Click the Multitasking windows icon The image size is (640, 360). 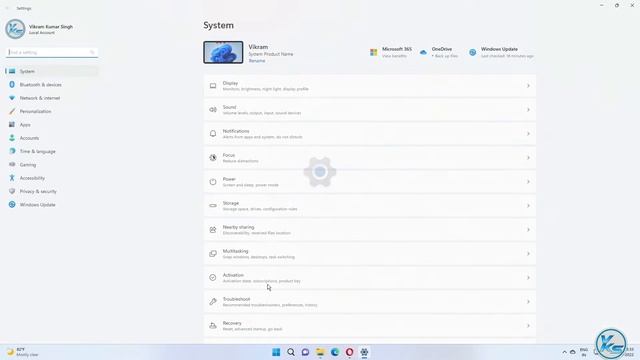coord(213,253)
